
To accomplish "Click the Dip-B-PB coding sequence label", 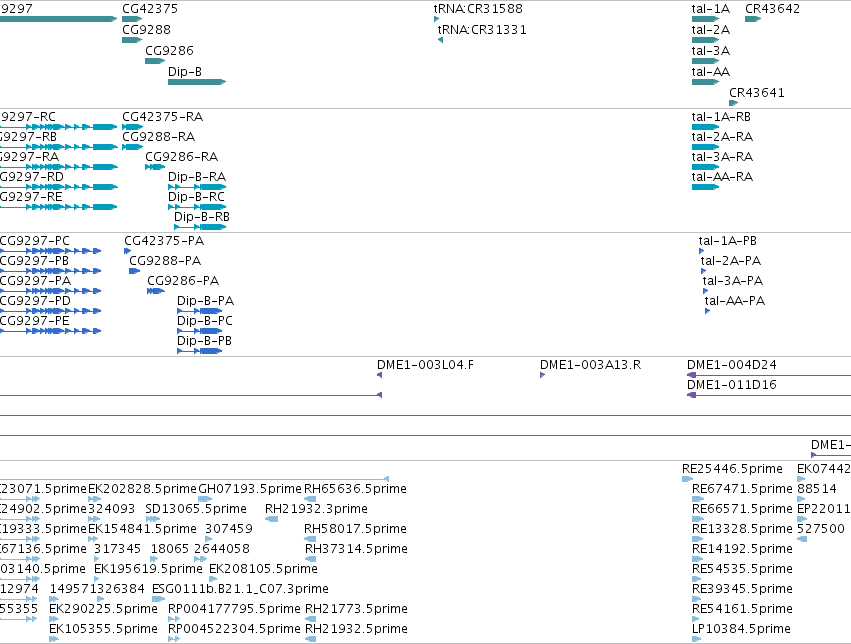I will [204, 341].
